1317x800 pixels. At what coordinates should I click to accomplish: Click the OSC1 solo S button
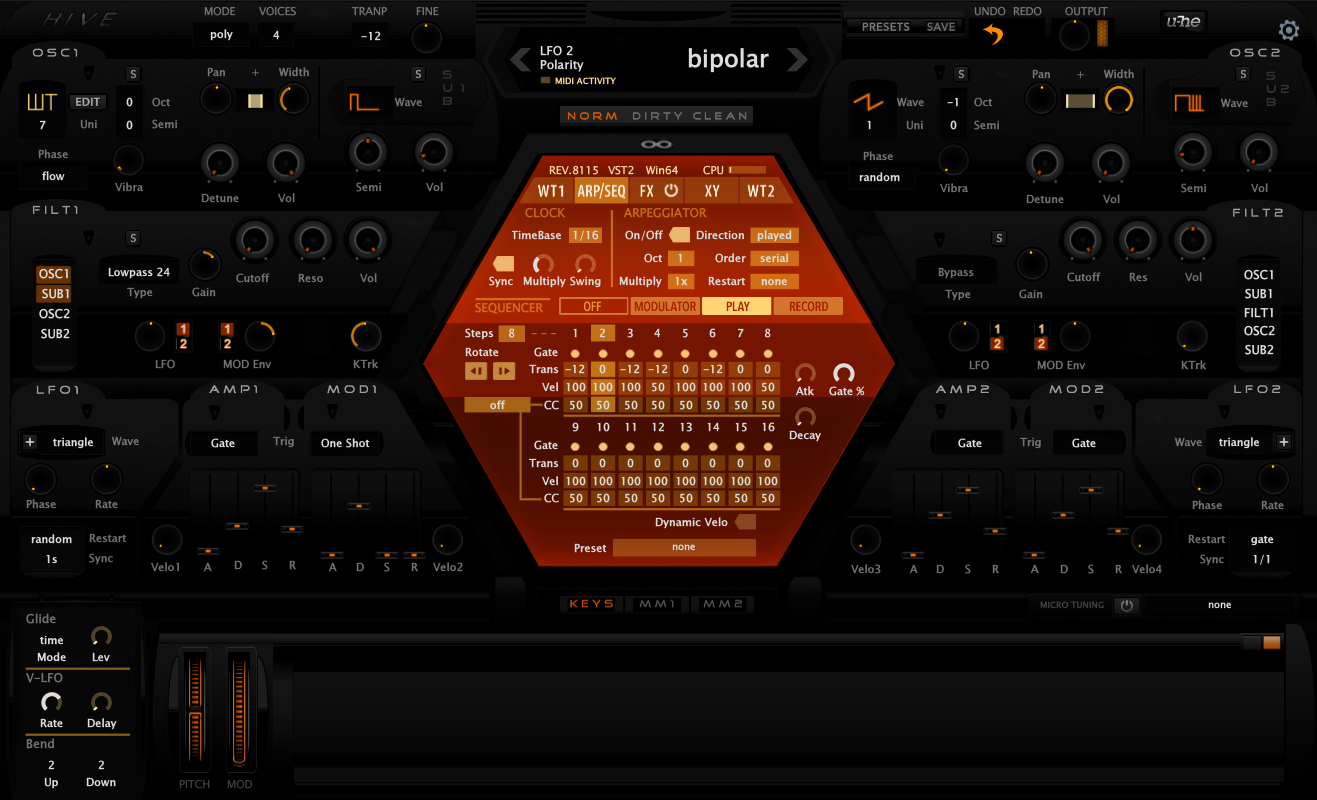coord(134,74)
